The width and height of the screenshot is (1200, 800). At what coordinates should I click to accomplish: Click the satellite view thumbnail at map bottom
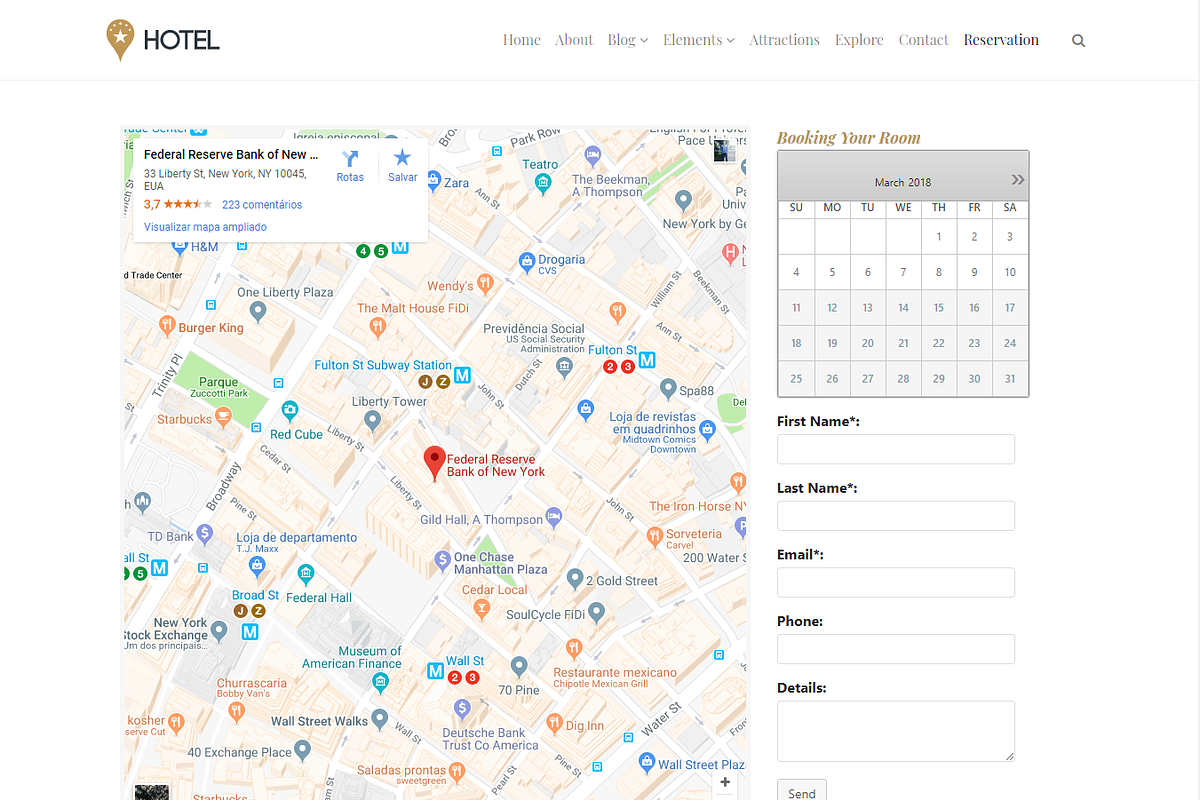[x=152, y=792]
